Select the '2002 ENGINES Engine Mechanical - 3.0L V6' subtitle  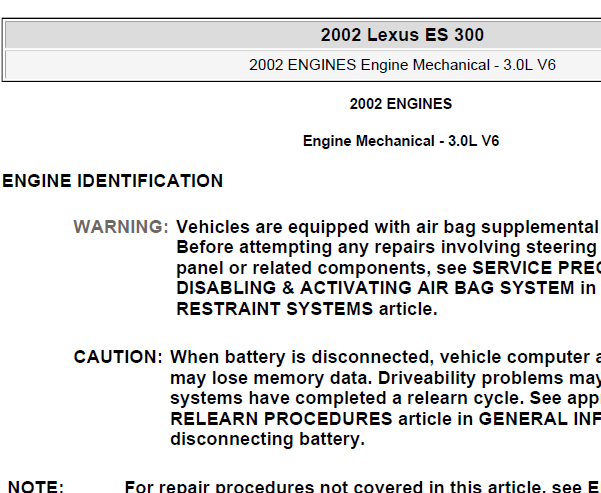click(402, 65)
